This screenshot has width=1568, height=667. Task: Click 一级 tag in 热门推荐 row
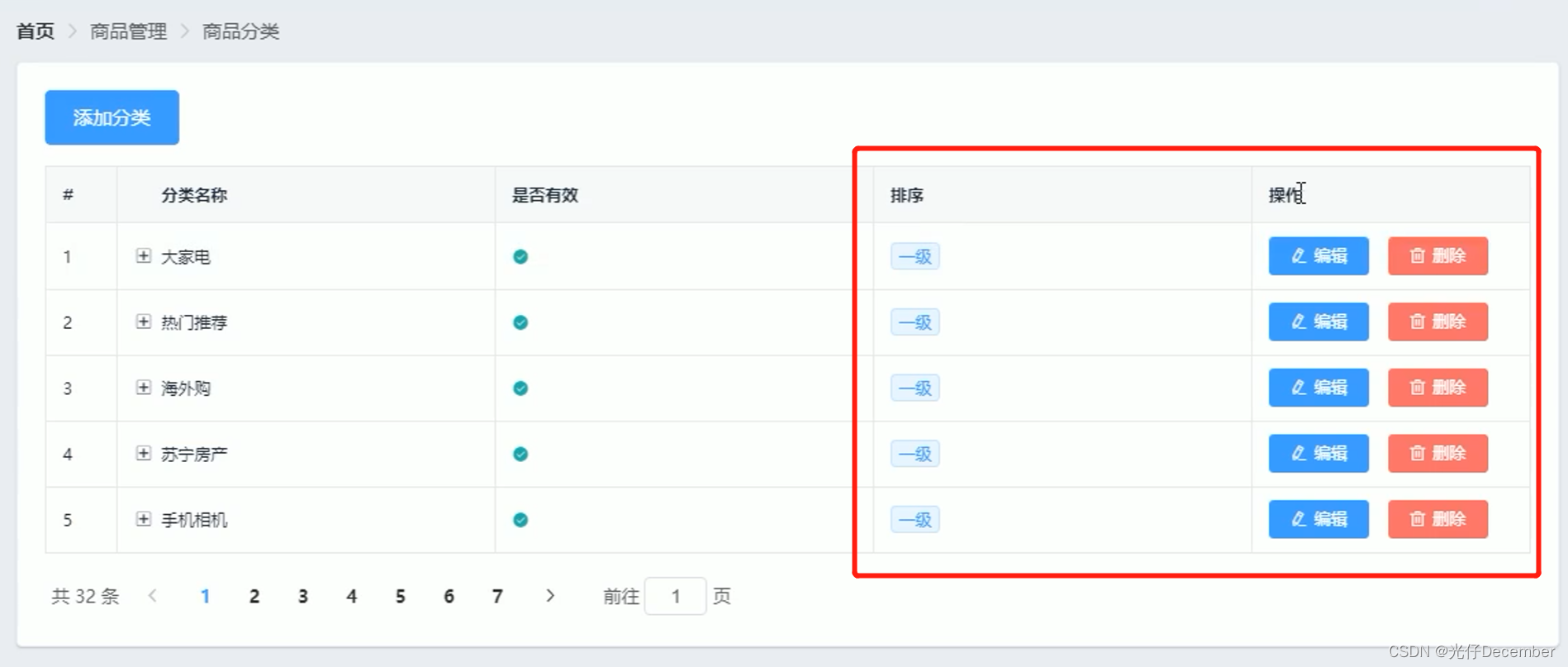click(915, 322)
